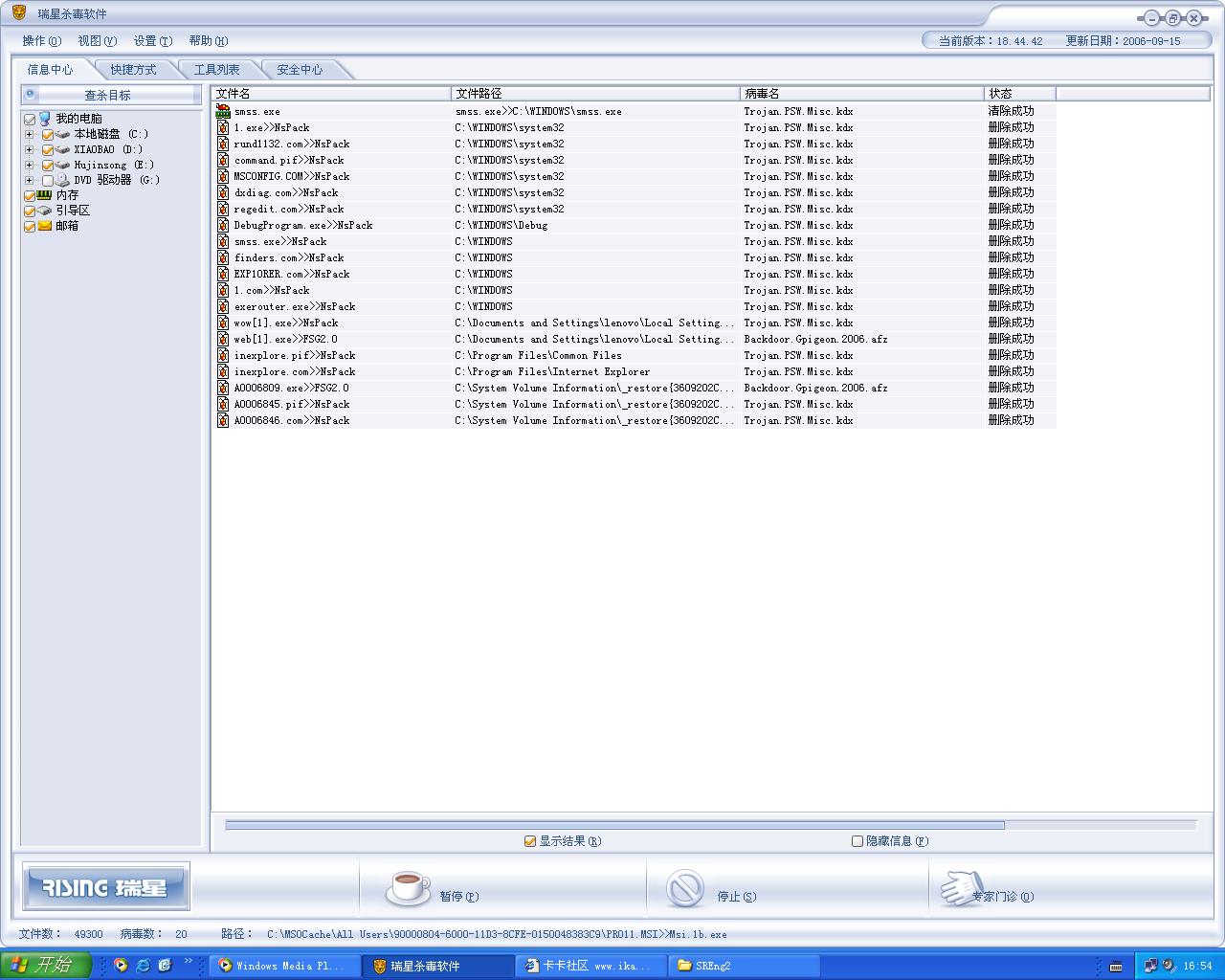The image size is (1225, 980).
Task: Click the virus icon beside web[1].exe>>FSG2.0
Action: 223,339
